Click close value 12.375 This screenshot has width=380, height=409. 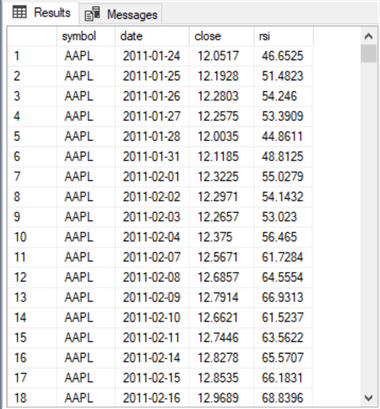(222, 237)
